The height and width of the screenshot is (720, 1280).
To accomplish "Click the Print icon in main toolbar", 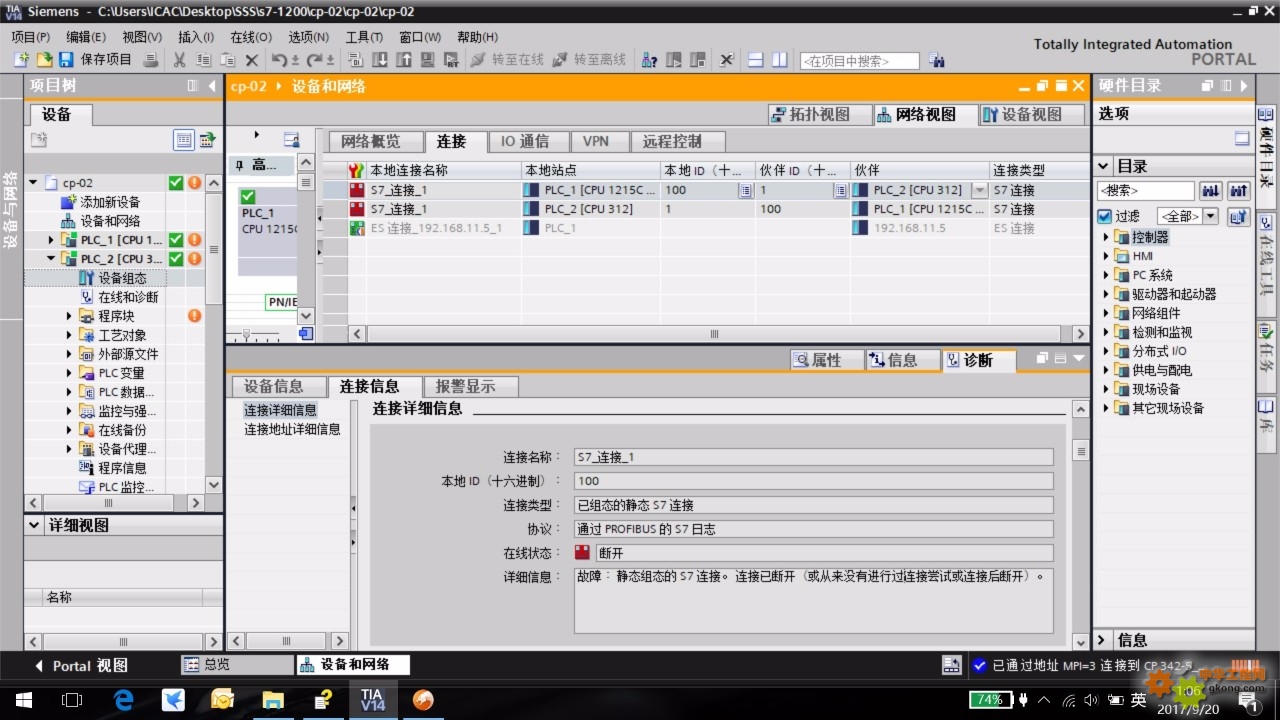I will (x=151, y=60).
